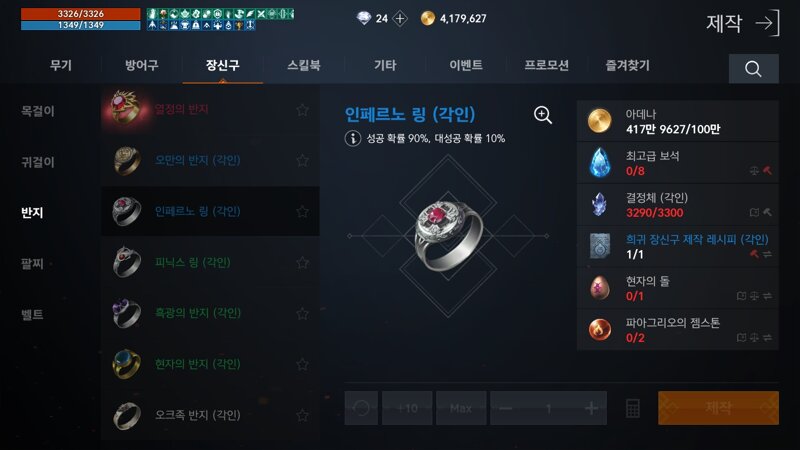Switch to the 방어구 tab

coord(141,65)
